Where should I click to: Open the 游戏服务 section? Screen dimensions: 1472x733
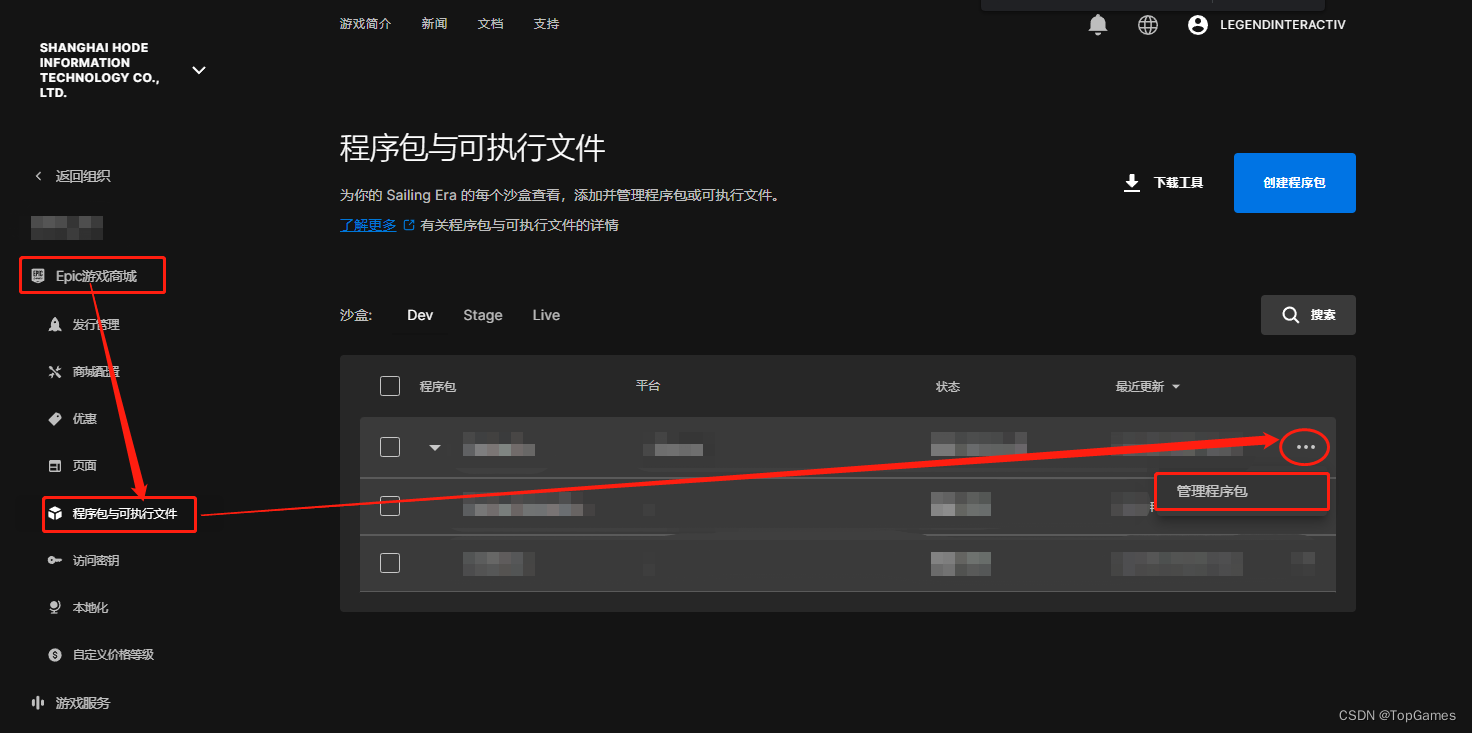pyautogui.click(x=71, y=703)
